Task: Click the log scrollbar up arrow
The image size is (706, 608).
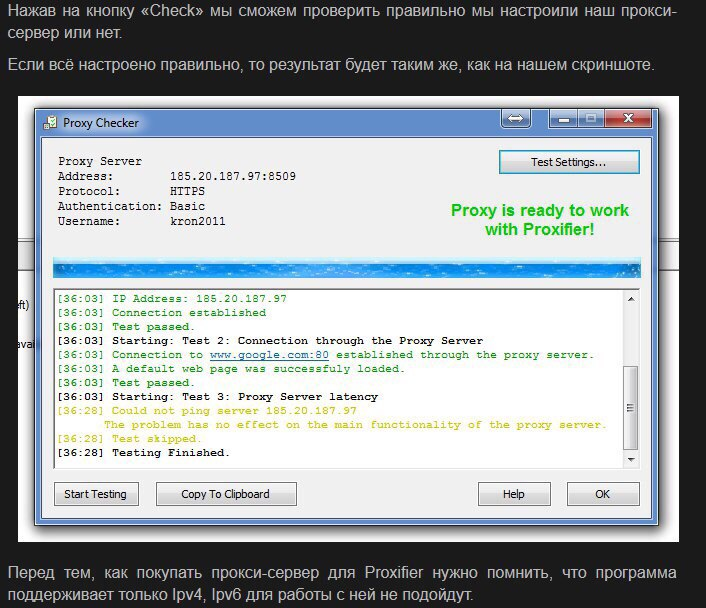Action: 631,299
